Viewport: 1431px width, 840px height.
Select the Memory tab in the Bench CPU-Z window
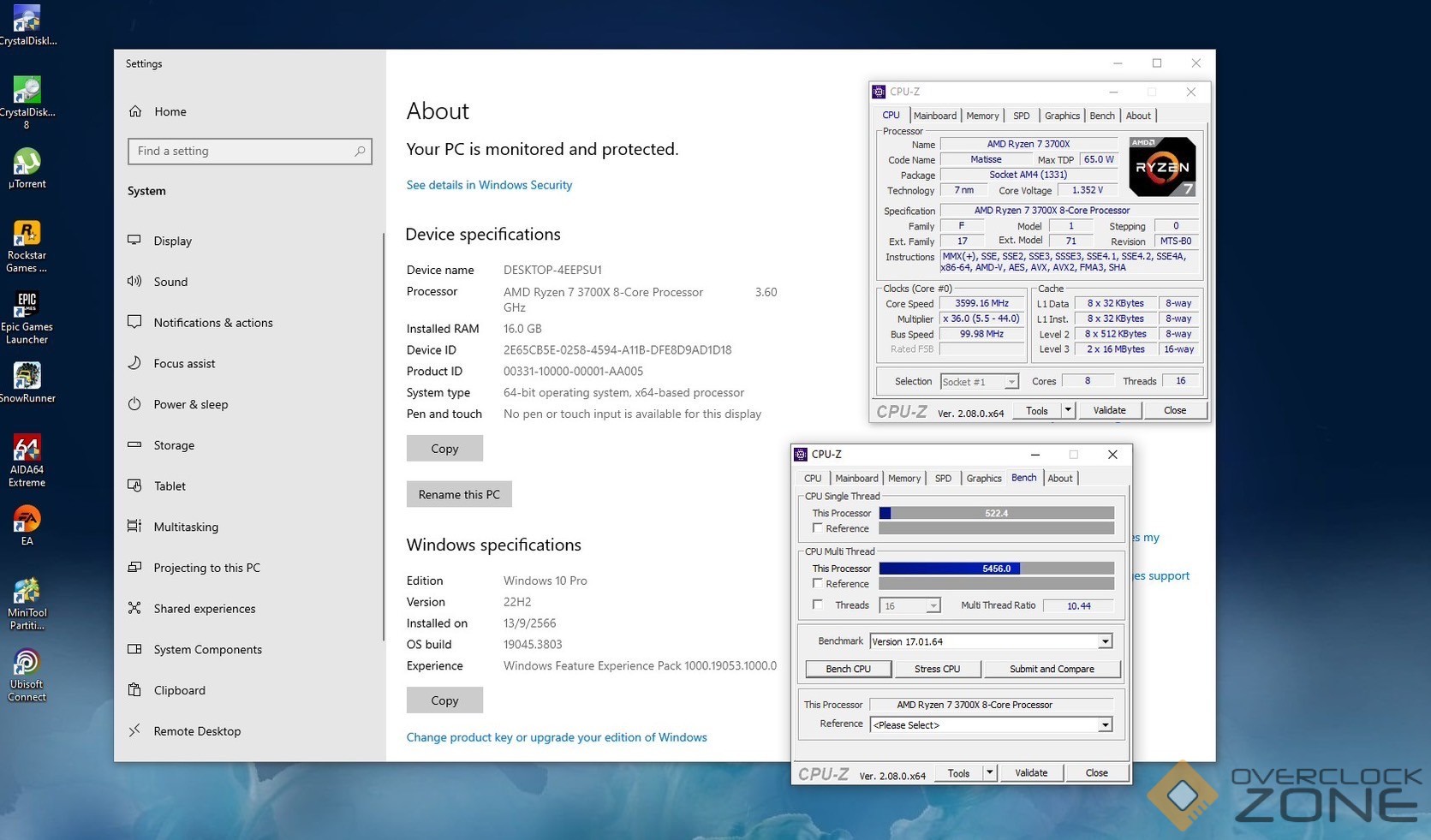[x=904, y=479]
